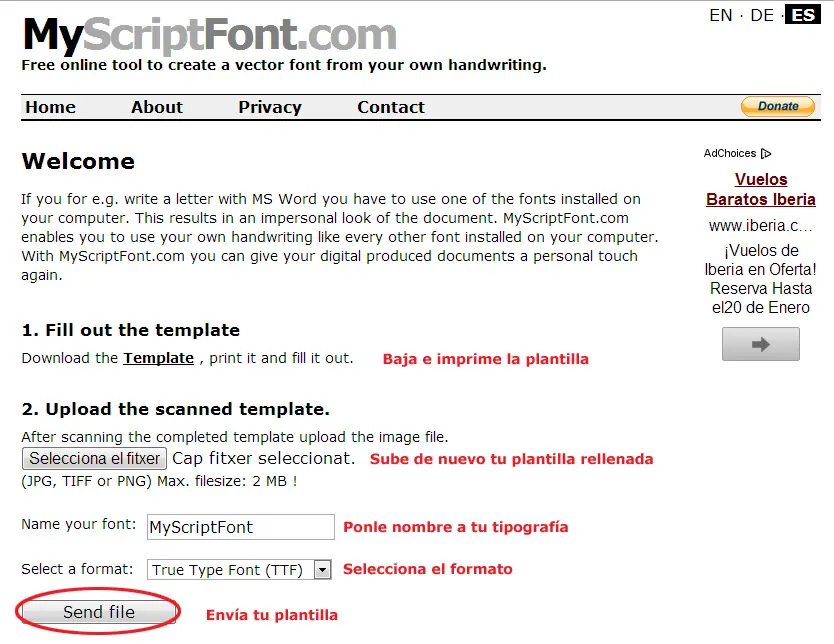
Task: Open the Contact page
Action: tap(391, 107)
